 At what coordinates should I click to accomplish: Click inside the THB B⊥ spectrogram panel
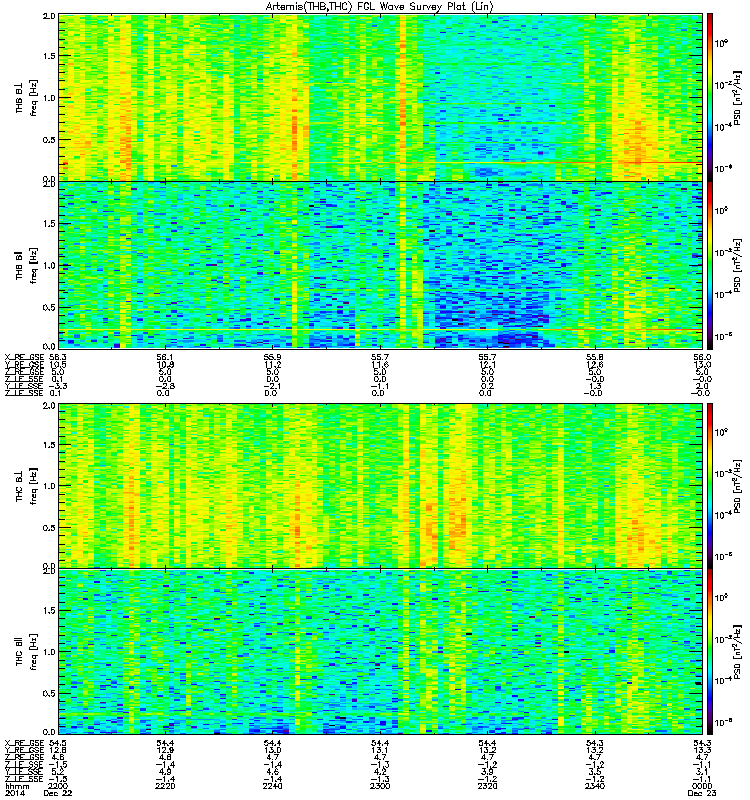[x=380, y=97]
